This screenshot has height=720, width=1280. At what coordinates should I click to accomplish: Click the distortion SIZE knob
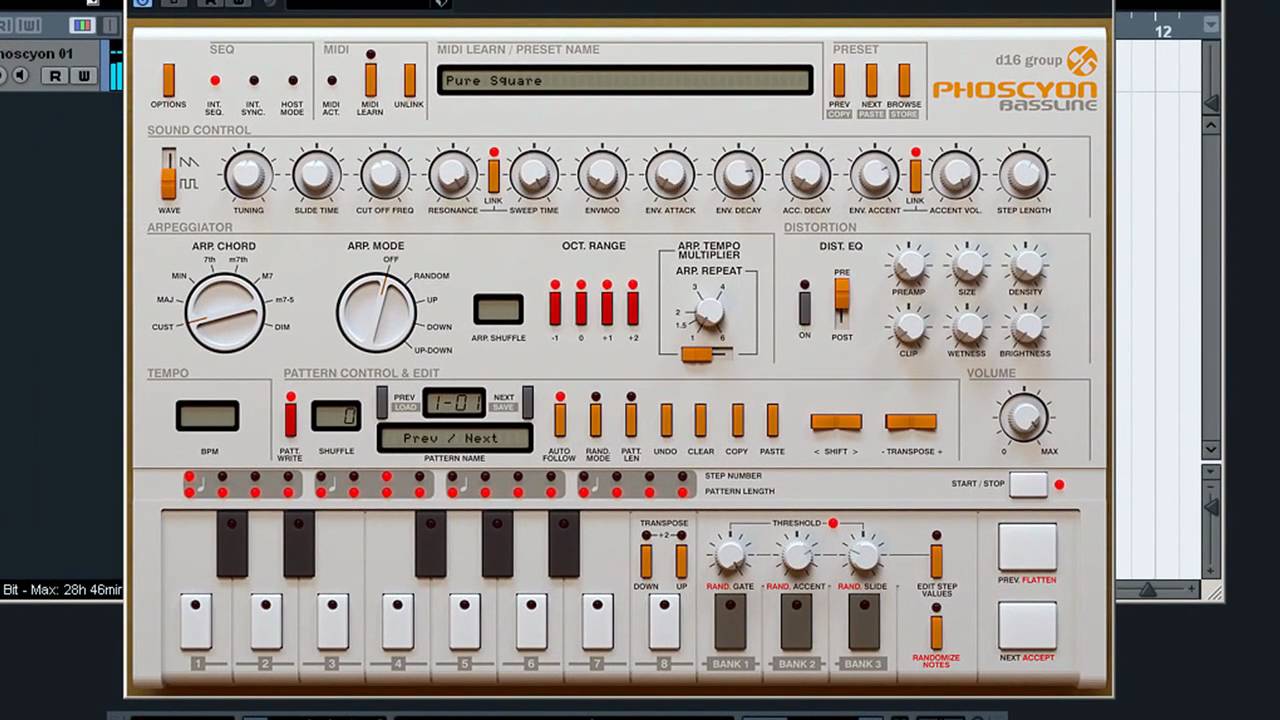[x=967, y=265]
